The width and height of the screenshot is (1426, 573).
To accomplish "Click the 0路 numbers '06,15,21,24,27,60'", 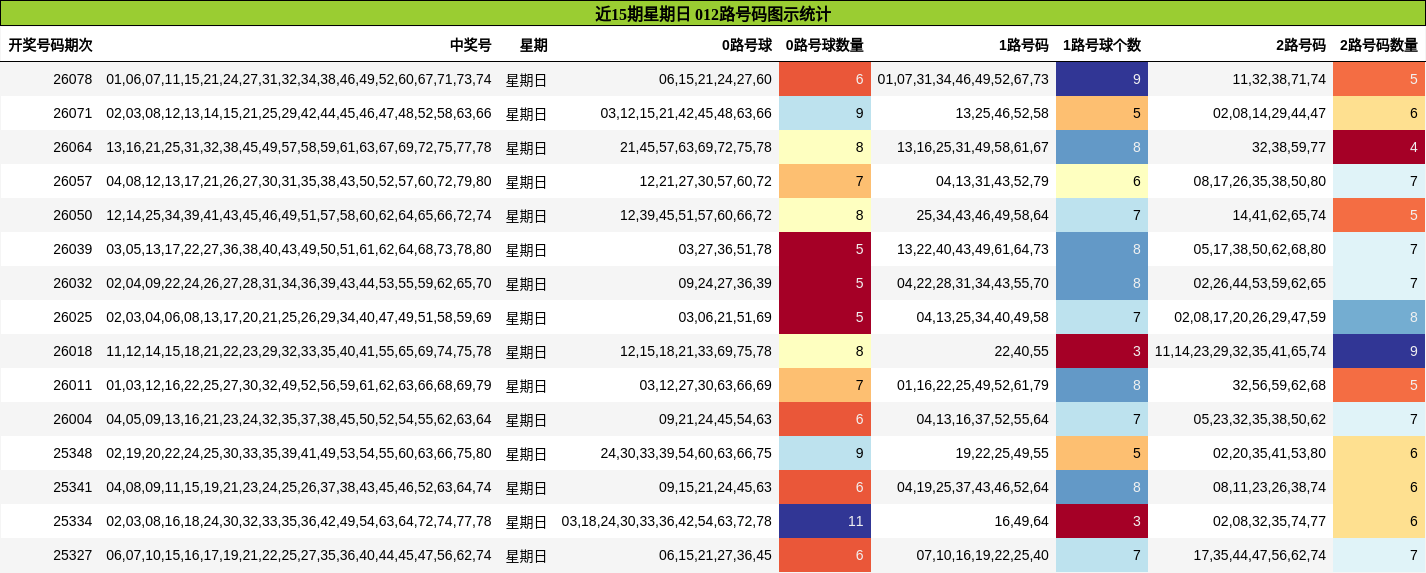I will click(x=715, y=79).
